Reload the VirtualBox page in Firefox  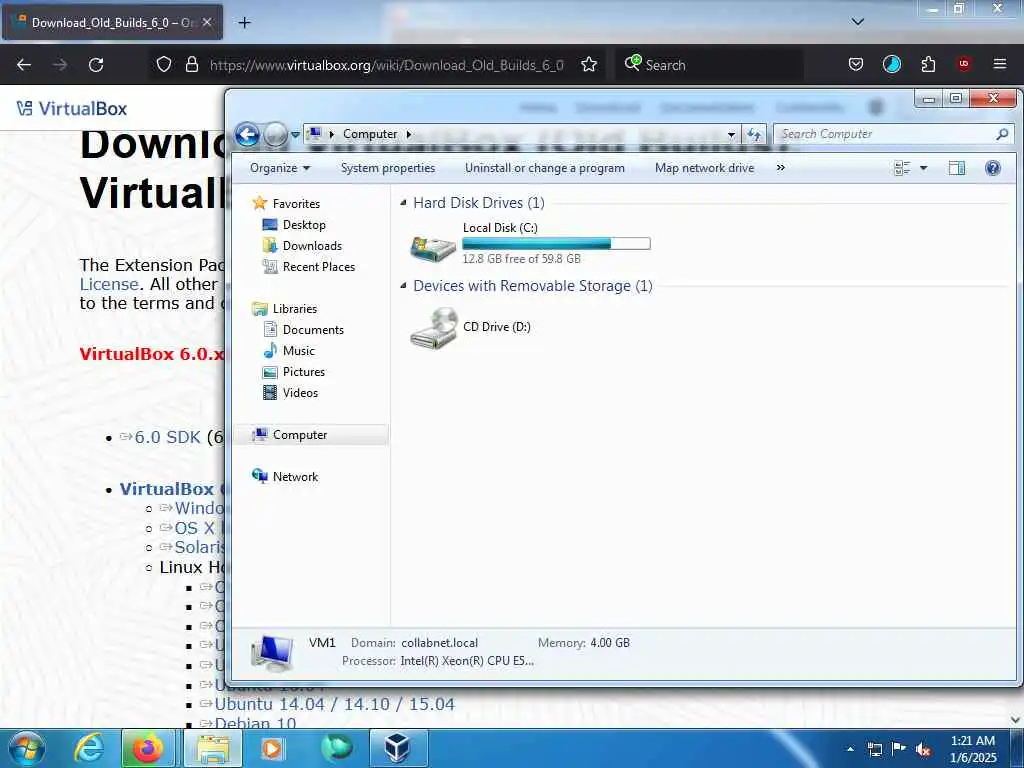click(x=96, y=65)
